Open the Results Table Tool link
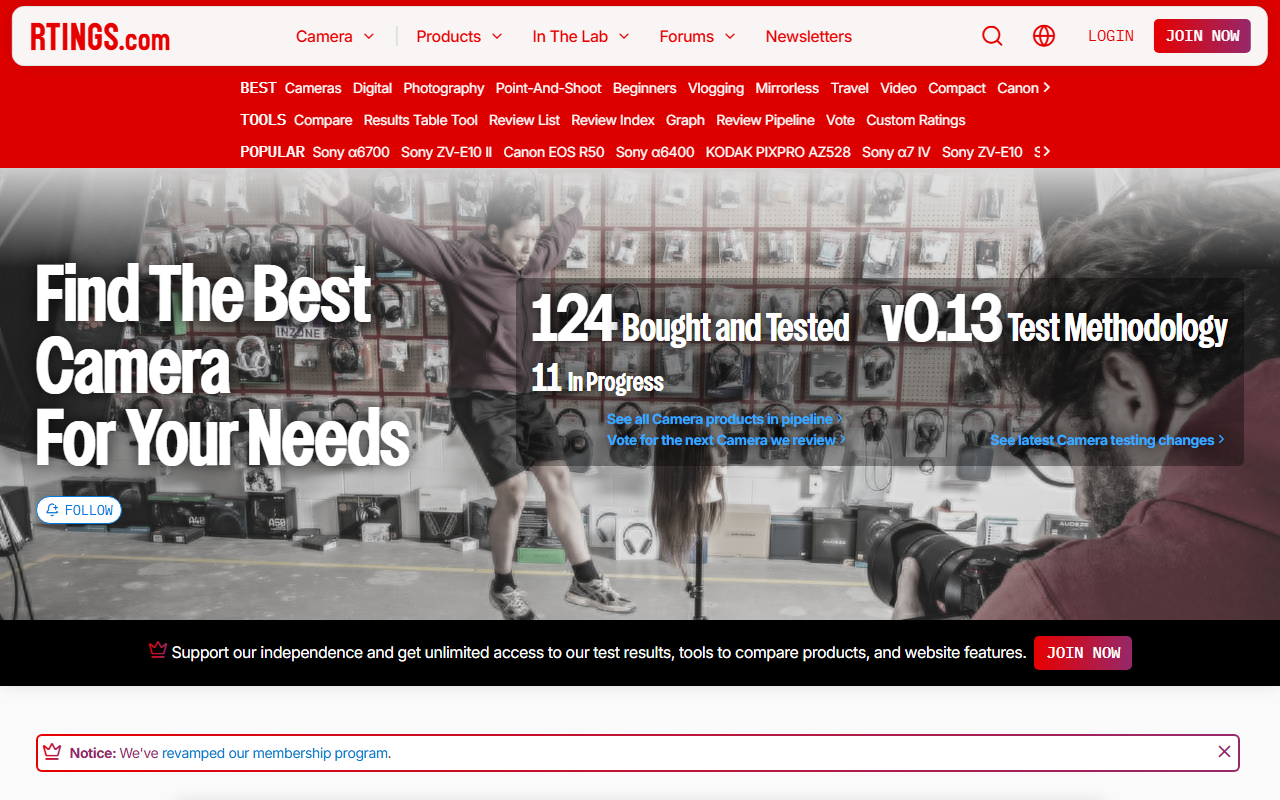This screenshot has width=1280, height=800. point(421,120)
